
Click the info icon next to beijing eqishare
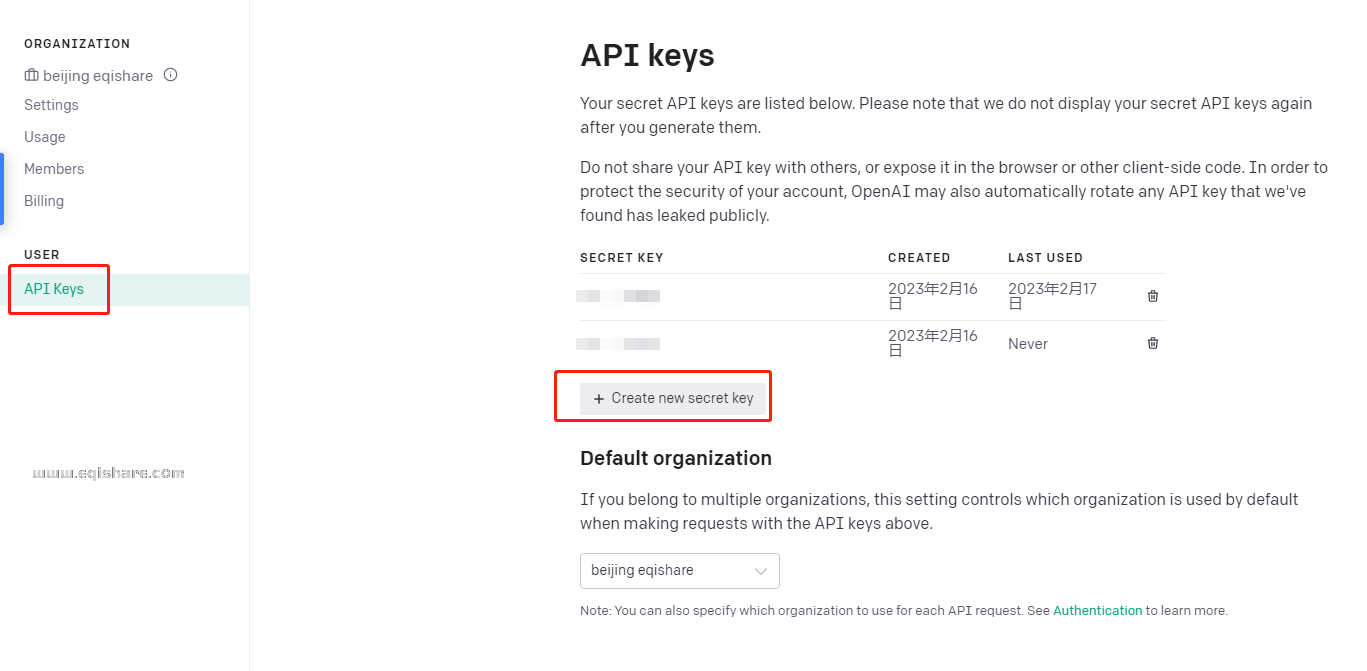169,74
